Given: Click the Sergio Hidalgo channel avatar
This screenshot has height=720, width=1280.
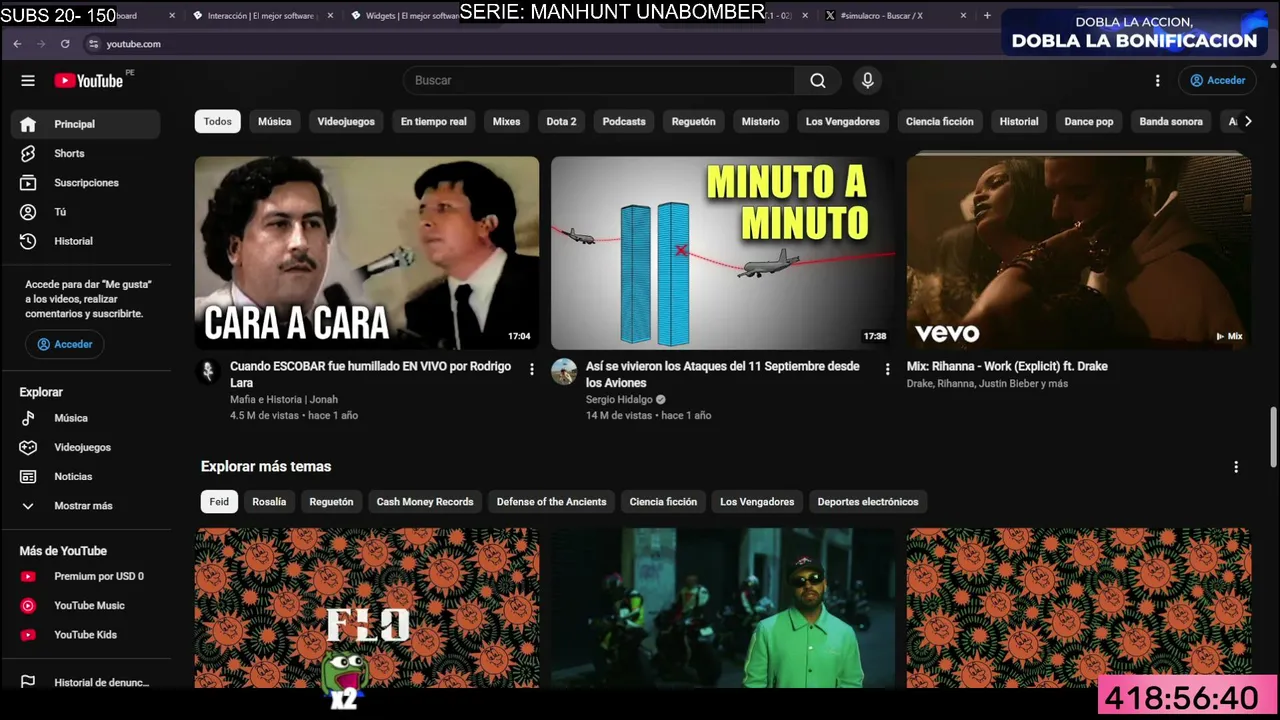Looking at the screenshot, I should coord(564,371).
